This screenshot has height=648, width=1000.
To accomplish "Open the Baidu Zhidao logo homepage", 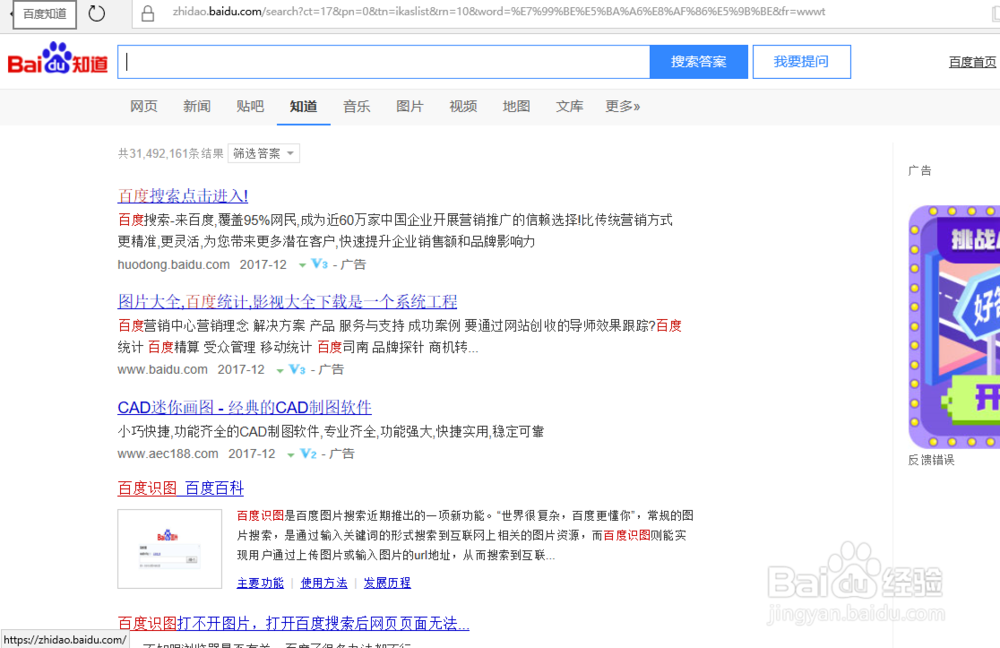I will coord(57,59).
